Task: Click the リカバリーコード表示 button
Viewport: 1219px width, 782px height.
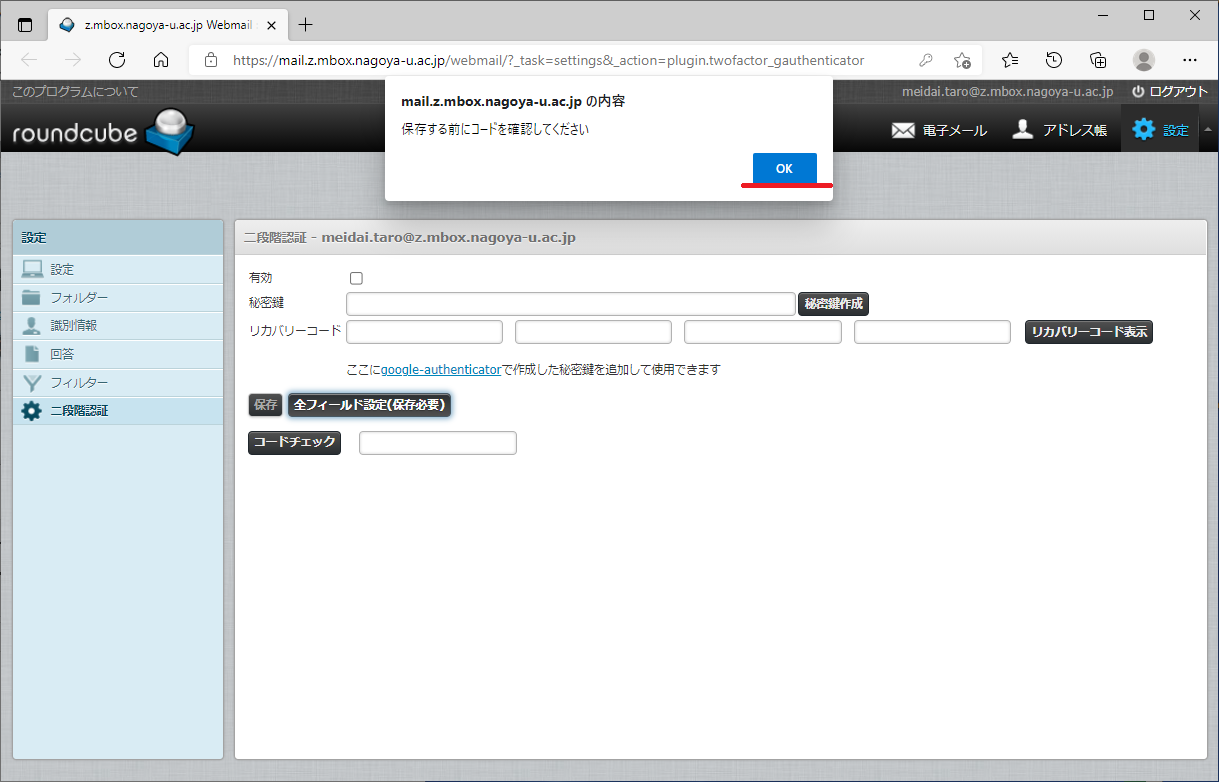Action: (1089, 332)
